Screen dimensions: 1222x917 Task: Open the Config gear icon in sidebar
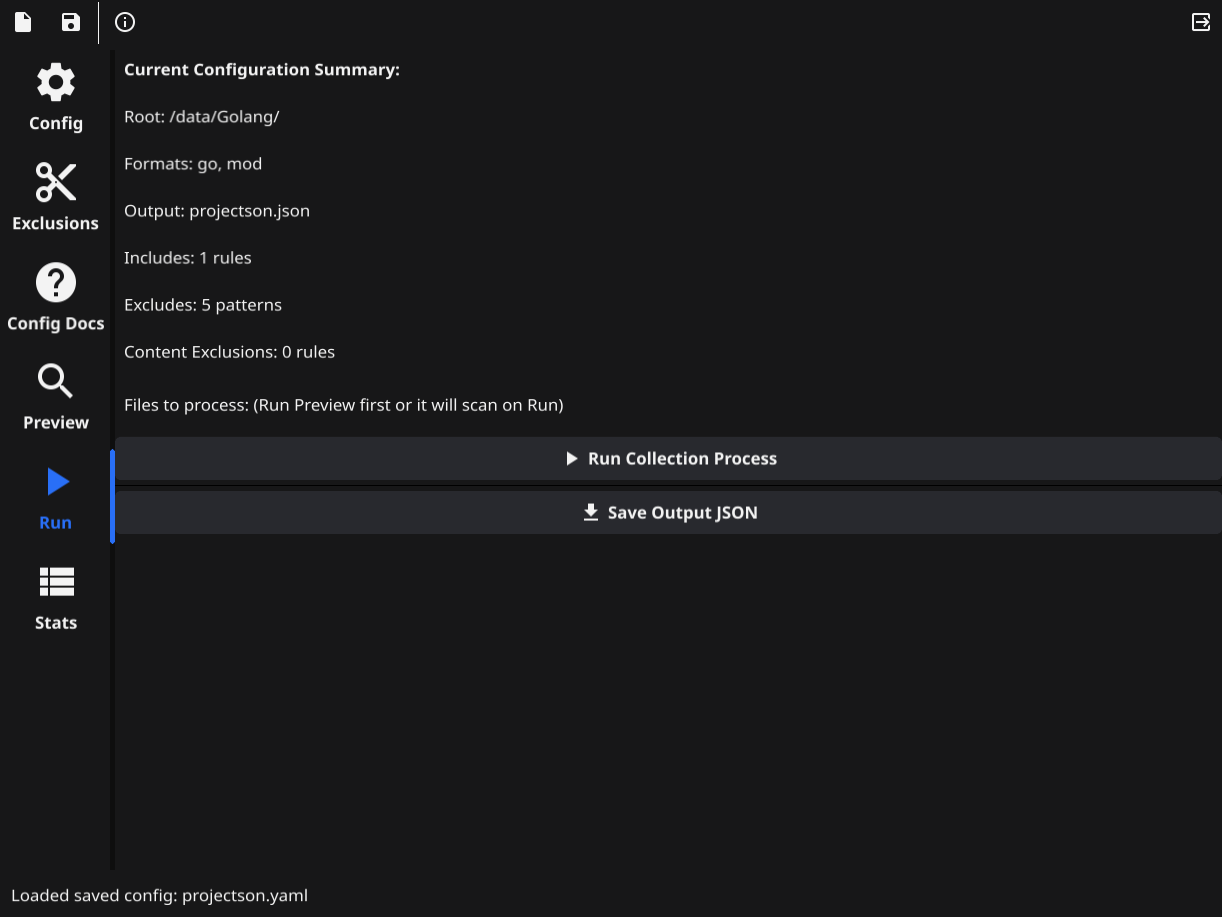click(x=56, y=82)
